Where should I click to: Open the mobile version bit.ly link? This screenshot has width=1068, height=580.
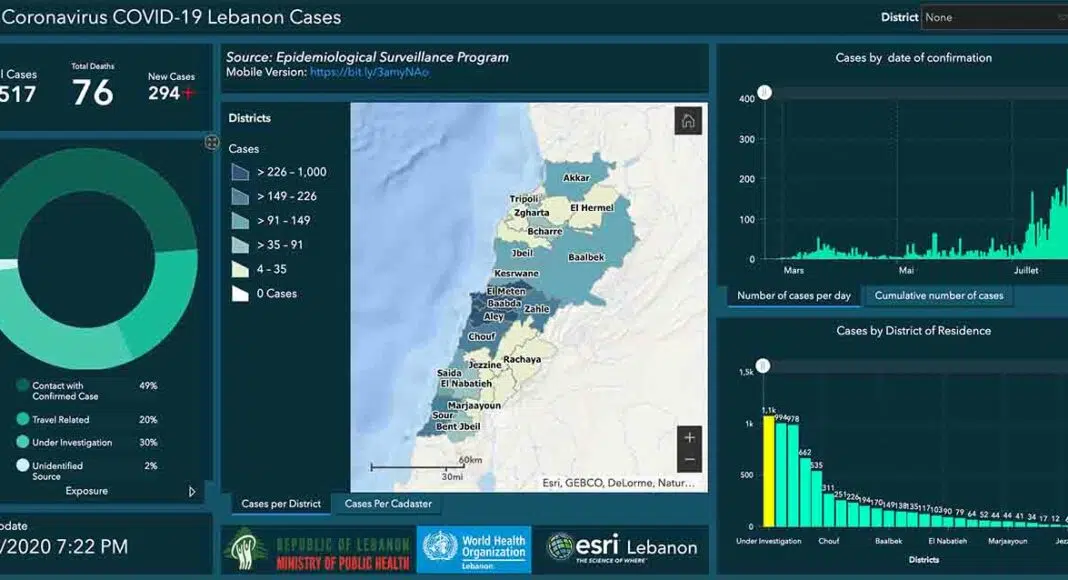369,73
